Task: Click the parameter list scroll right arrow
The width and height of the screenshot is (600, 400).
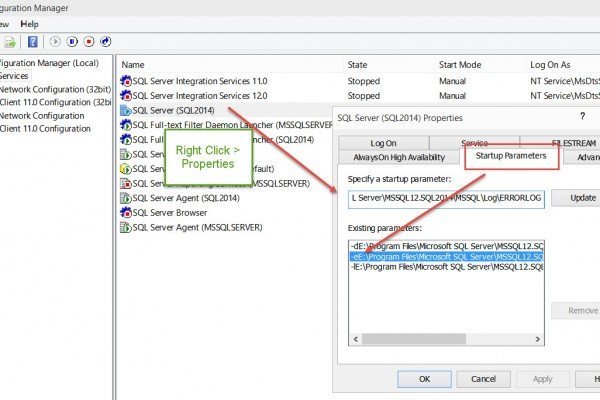Action: click(538, 339)
